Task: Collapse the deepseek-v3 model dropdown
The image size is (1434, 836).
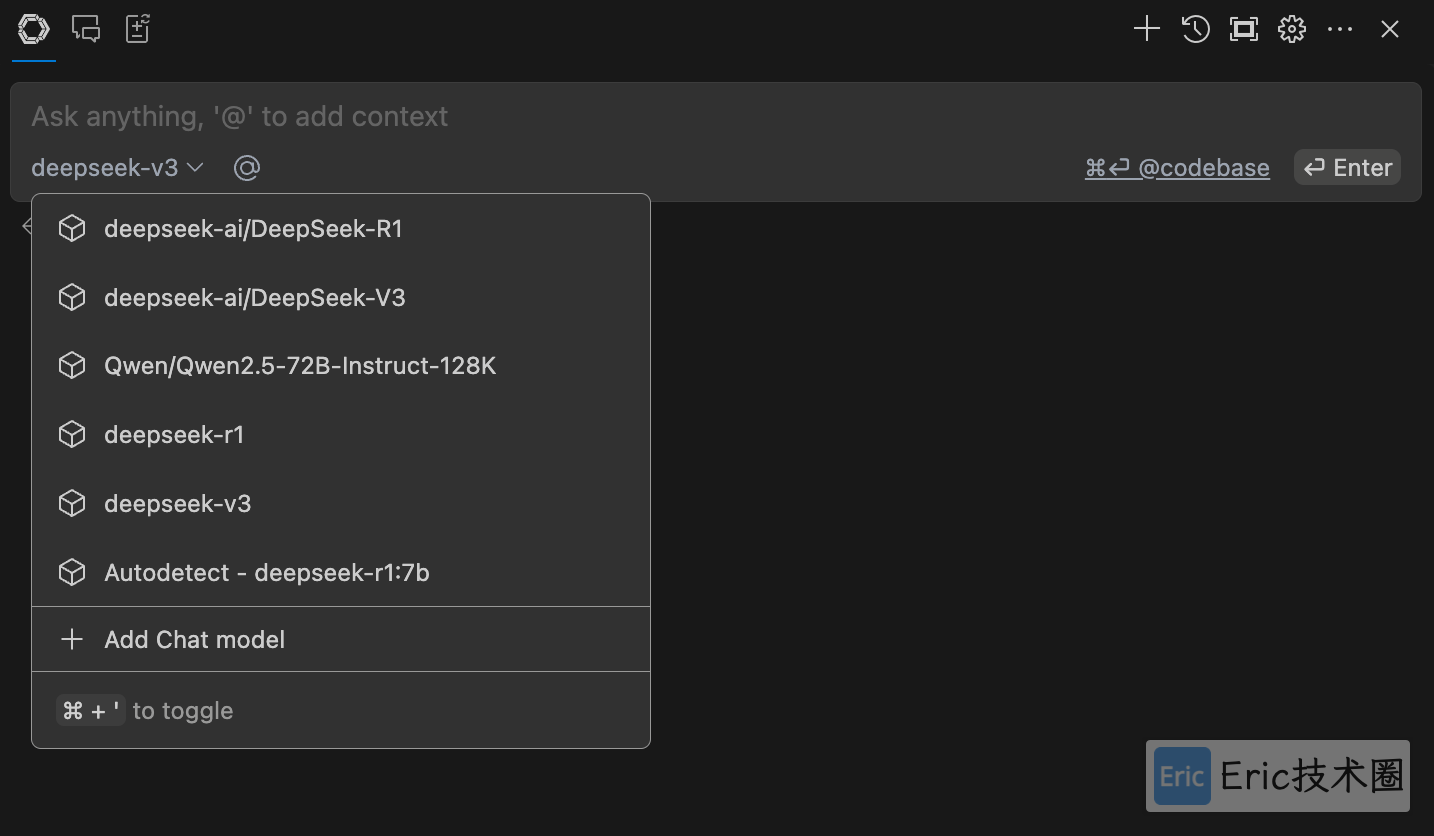Action: (x=118, y=168)
